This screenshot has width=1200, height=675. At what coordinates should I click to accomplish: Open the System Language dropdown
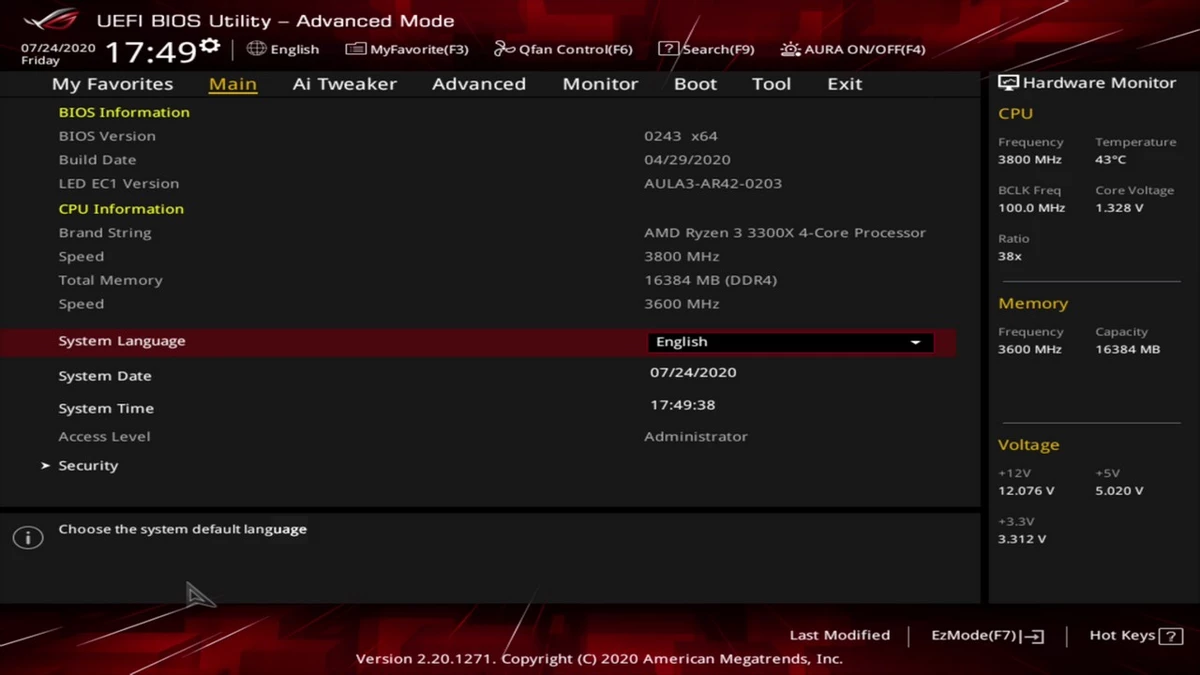790,342
